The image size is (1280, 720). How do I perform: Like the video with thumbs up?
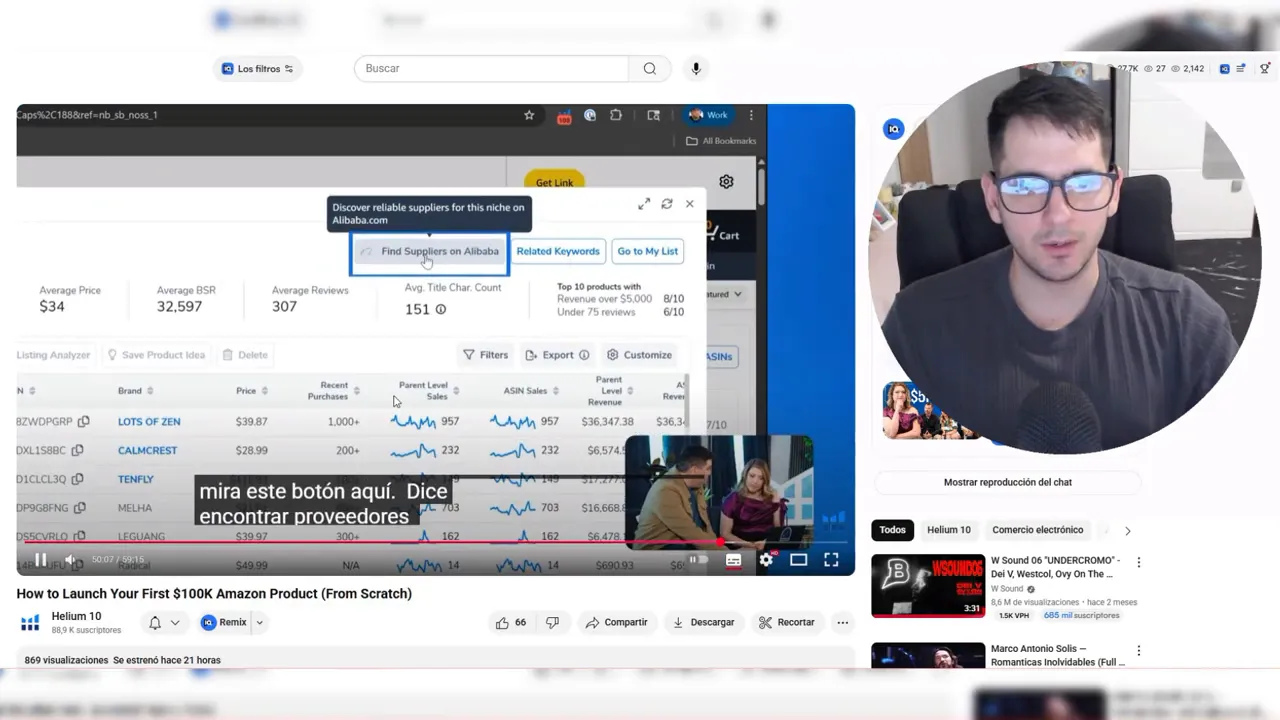pyautogui.click(x=510, y=622)
